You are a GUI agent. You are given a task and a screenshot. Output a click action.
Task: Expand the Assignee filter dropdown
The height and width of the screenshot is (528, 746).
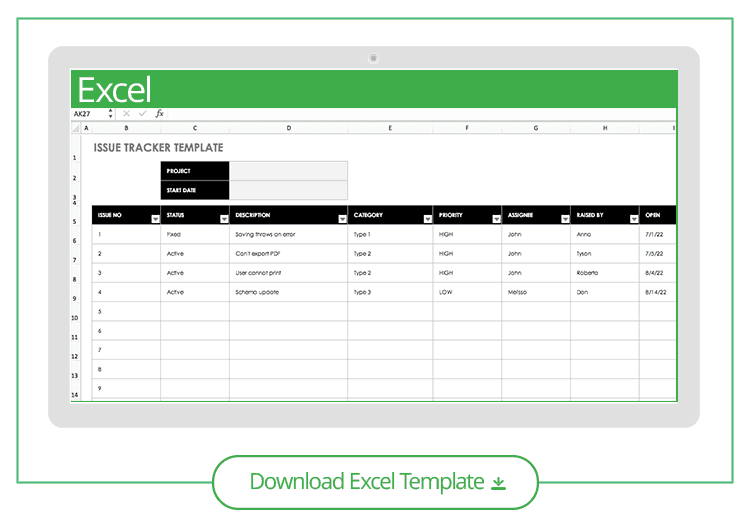point(565,219)
